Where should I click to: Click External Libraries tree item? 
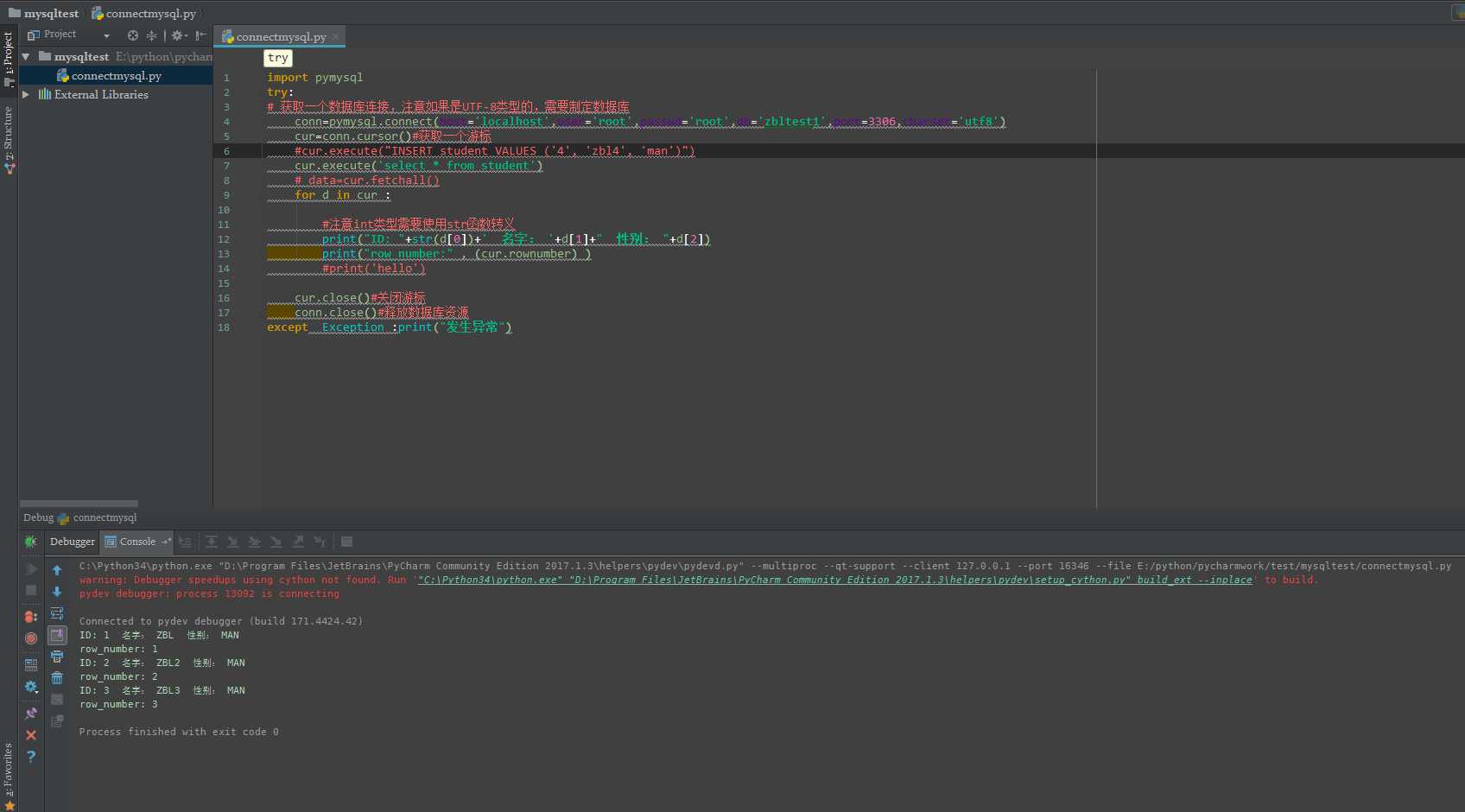click(101, 95)
